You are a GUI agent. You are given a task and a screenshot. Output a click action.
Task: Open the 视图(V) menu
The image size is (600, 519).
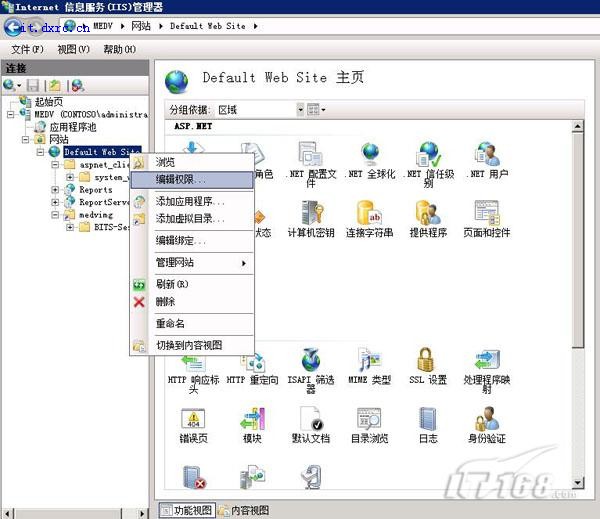tap(73, 48)
